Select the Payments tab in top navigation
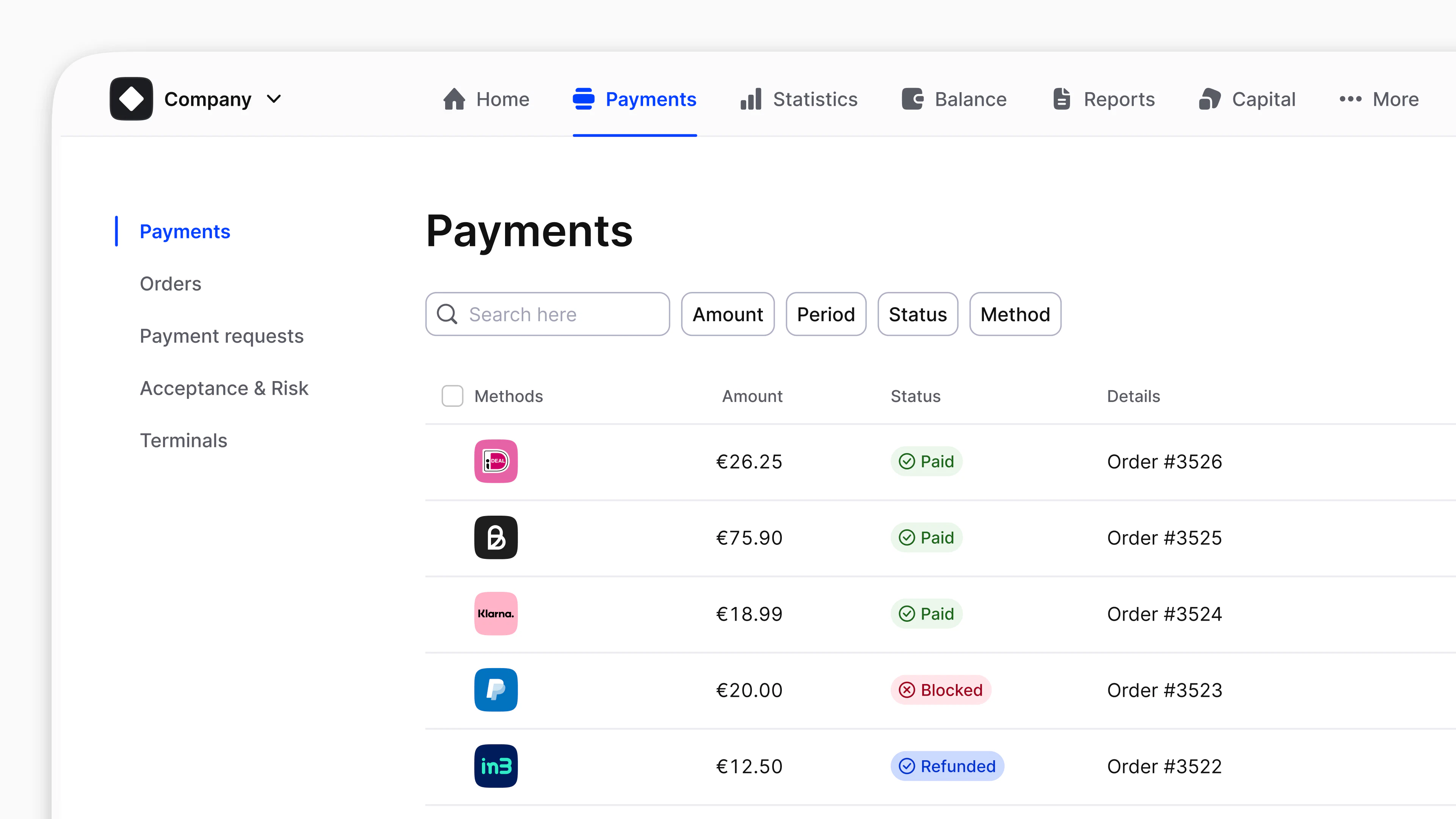 point(635,99)
